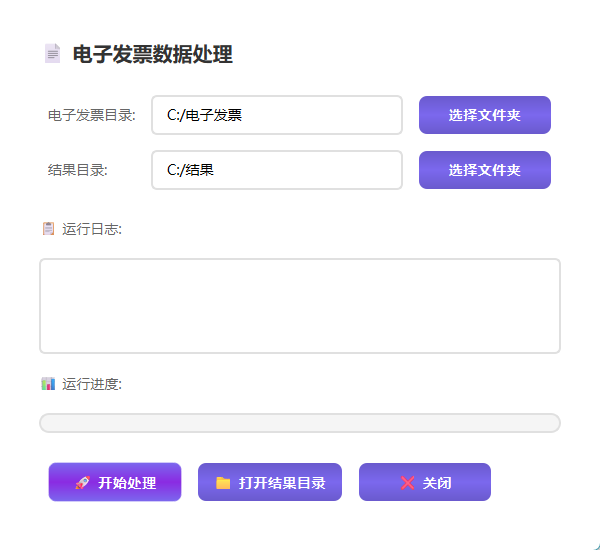
Task: Click the 运行进度 progress bar
Action: click(300, 423)
